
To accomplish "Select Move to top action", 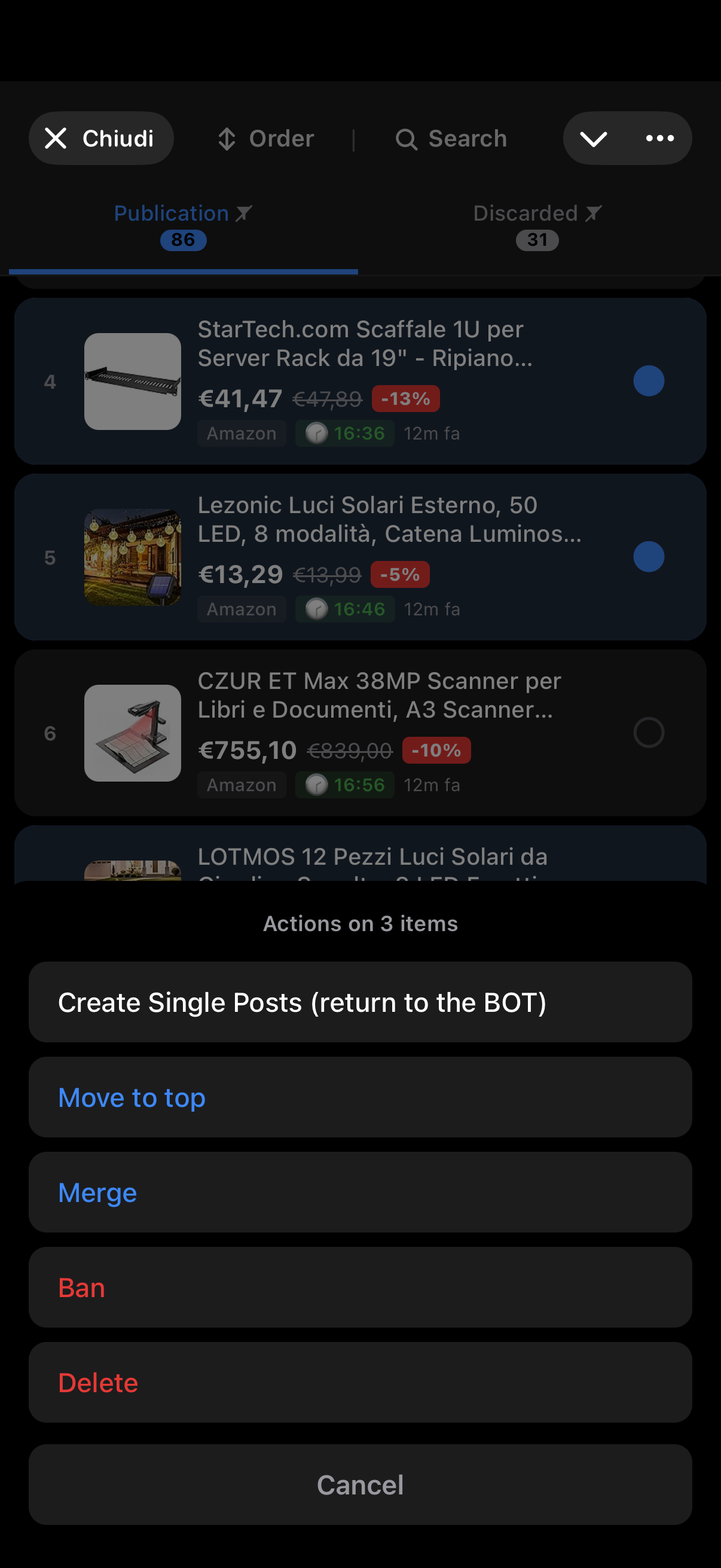I will coord(360,1097).
